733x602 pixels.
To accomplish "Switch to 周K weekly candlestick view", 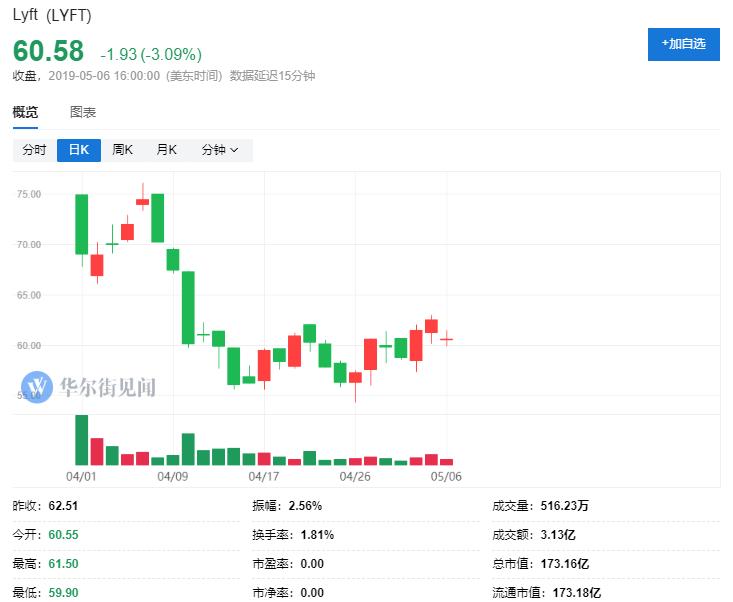I will point(122,150).
